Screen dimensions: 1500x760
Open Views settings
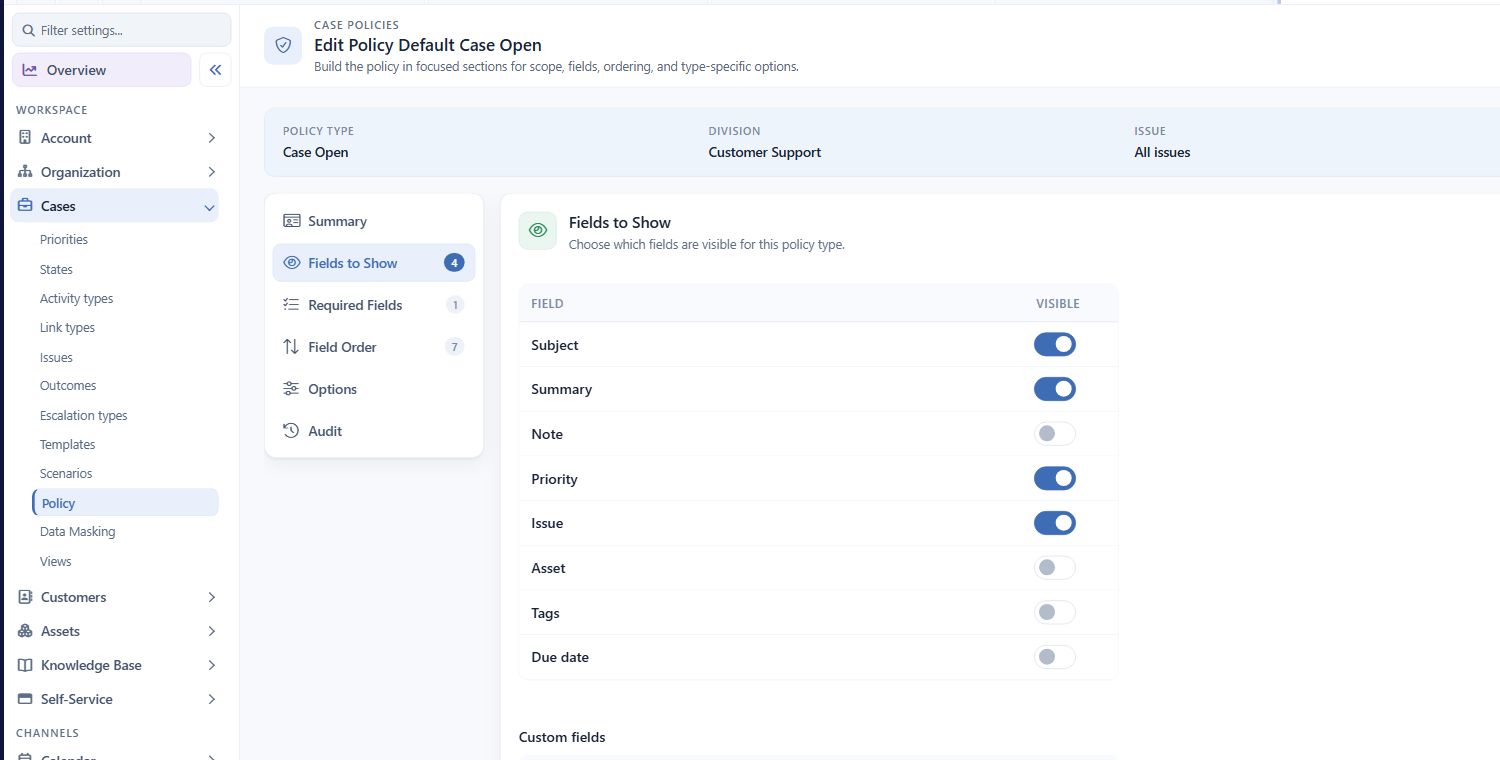[56, 561]
